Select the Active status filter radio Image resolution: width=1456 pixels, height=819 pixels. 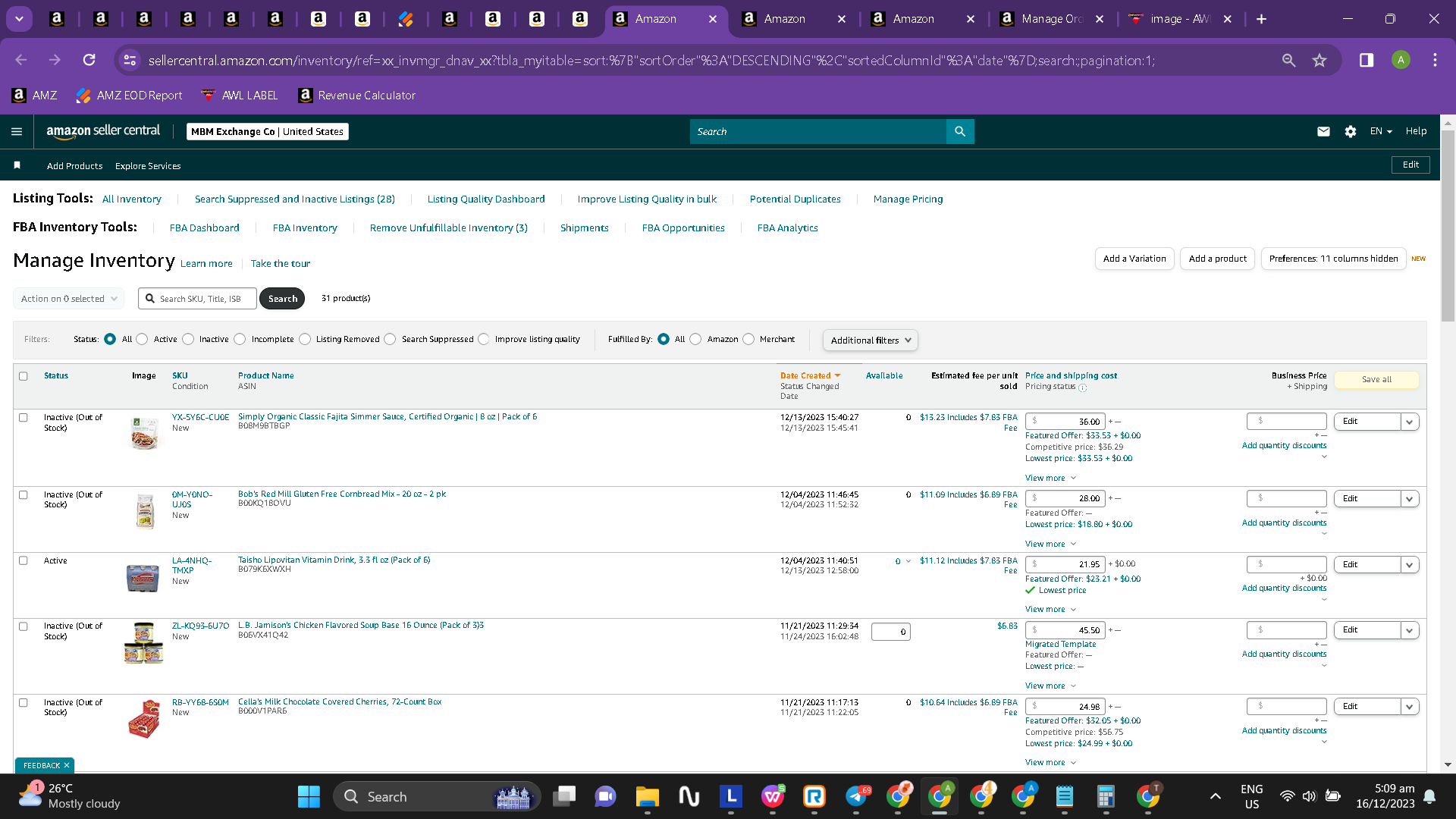(x=142, y=339)
